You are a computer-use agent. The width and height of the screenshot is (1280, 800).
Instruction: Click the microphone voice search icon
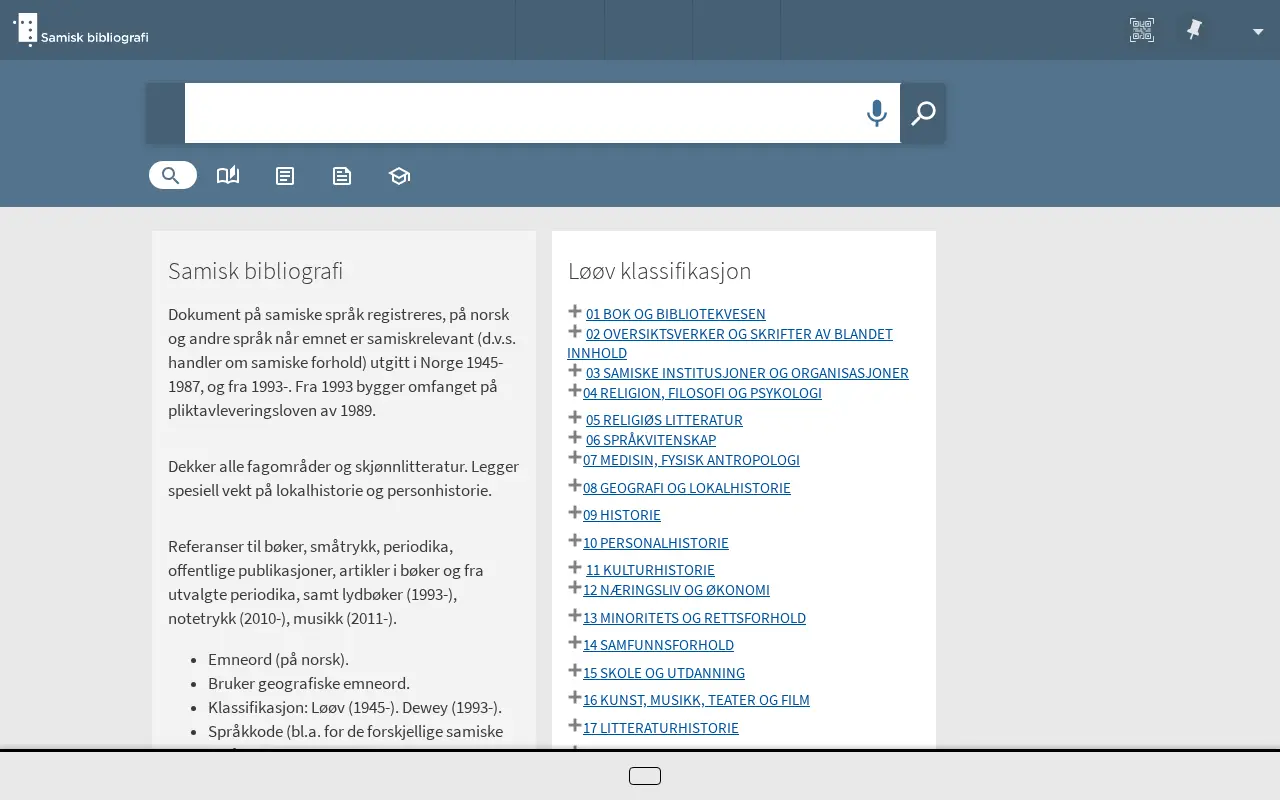pyautogui.click(x=876, y=113)
